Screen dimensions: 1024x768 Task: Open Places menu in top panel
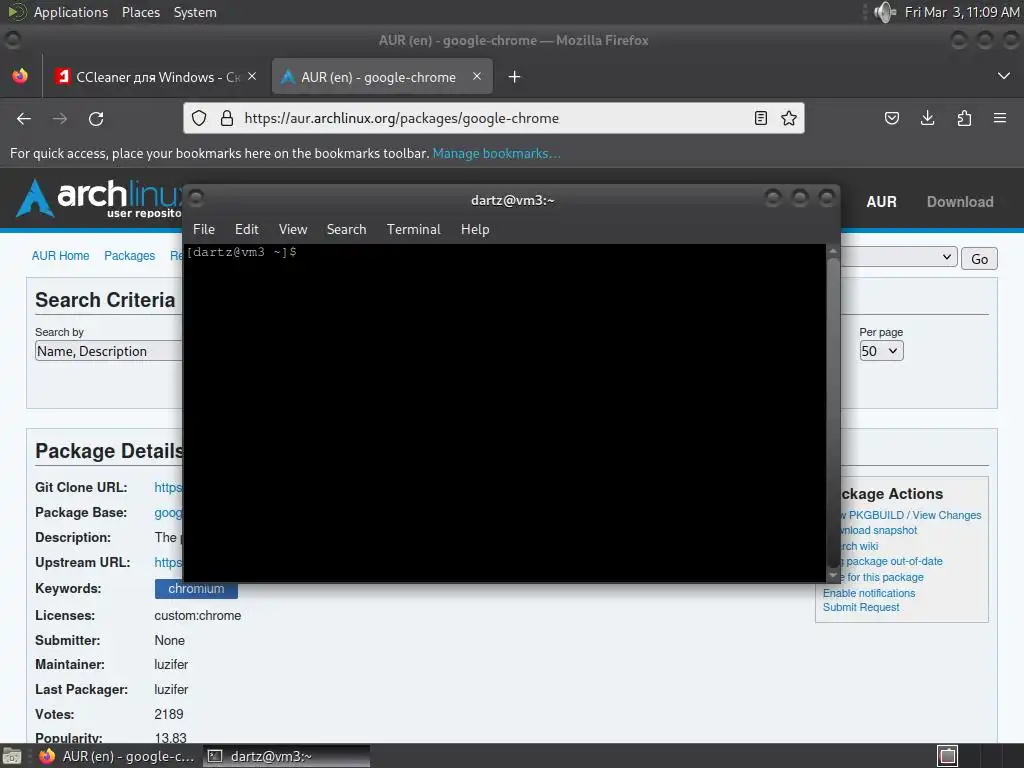pos(141,12)
